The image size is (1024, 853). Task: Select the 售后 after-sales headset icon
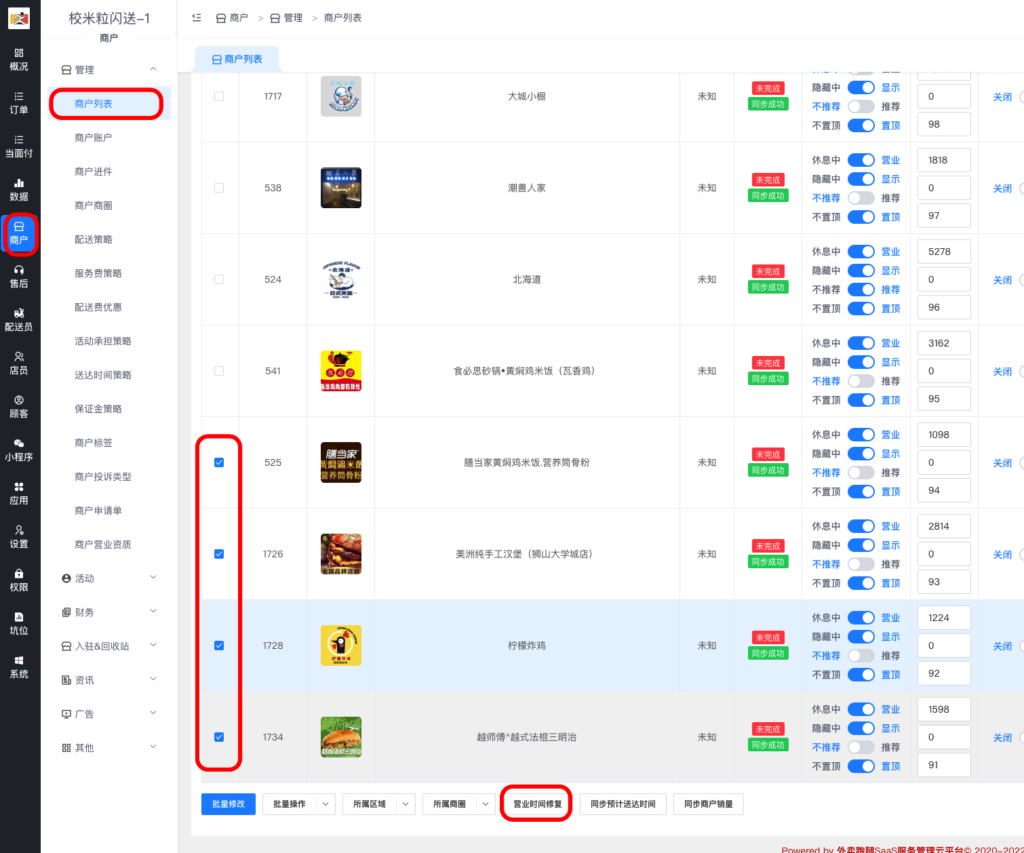19,276
